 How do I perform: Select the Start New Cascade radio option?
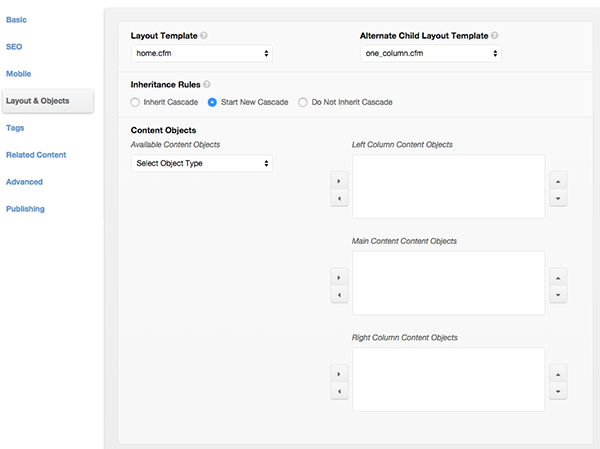pyautogui.click(x=212, y=102)
